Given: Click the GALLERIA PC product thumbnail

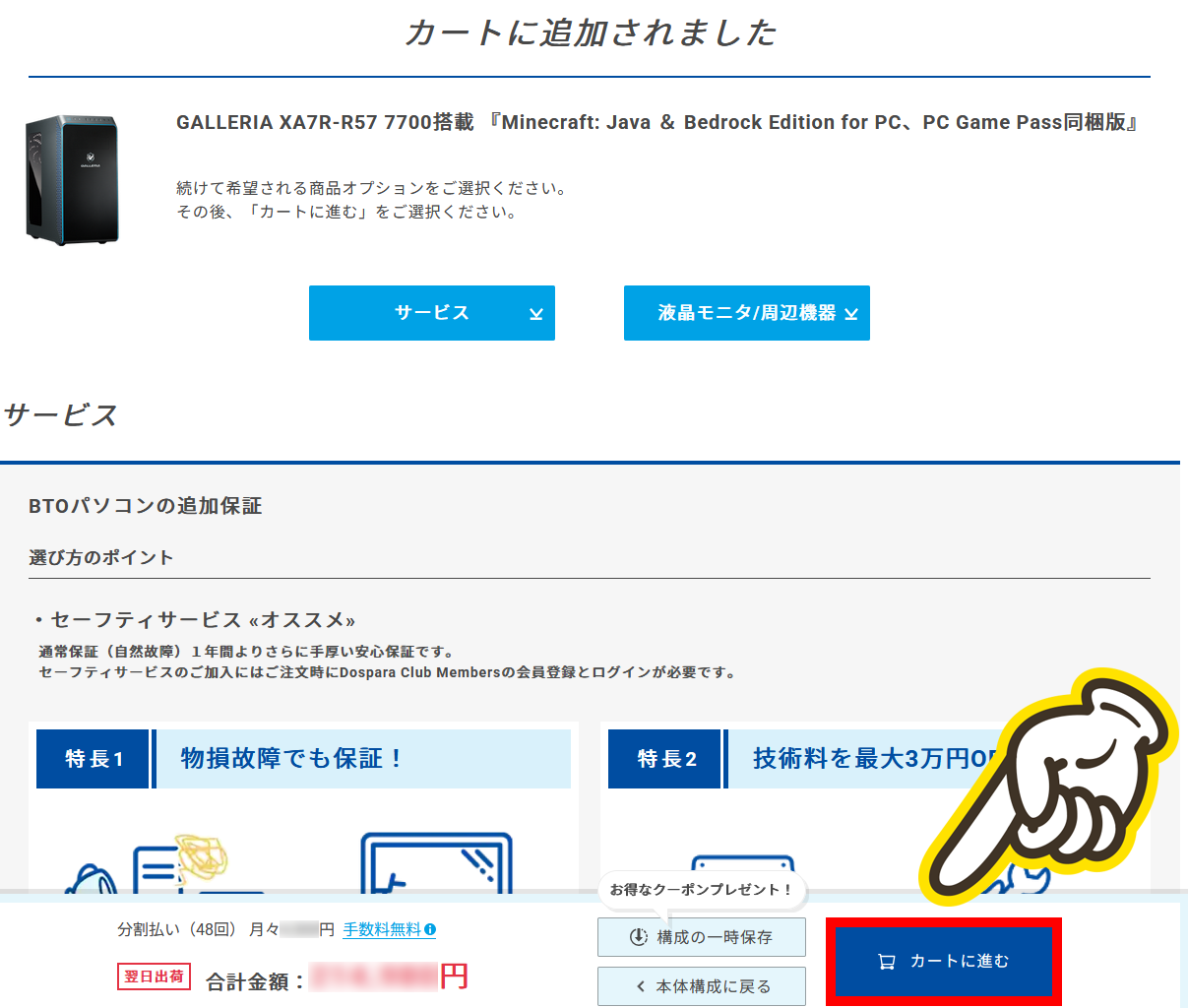Looking at the screenshot, I should click(72, 179).
